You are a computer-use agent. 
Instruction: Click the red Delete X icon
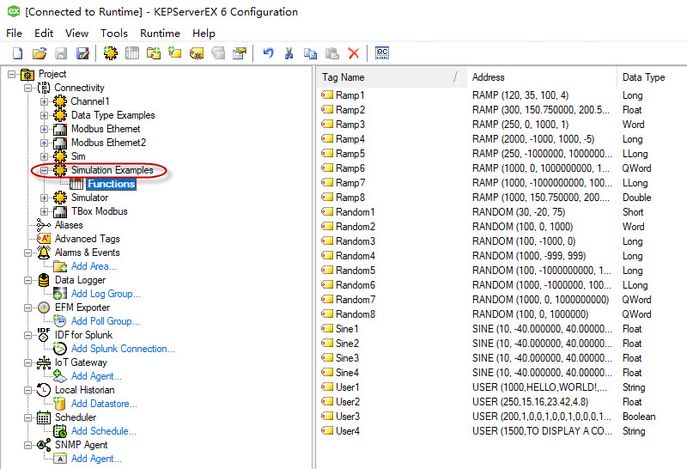[x=354, y=53]
